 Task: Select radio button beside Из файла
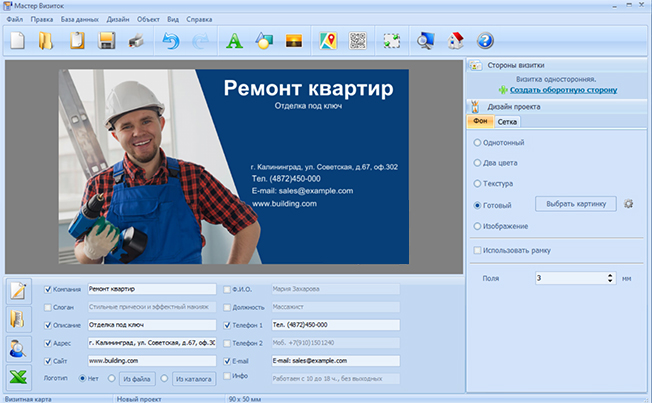pos(111,378)
